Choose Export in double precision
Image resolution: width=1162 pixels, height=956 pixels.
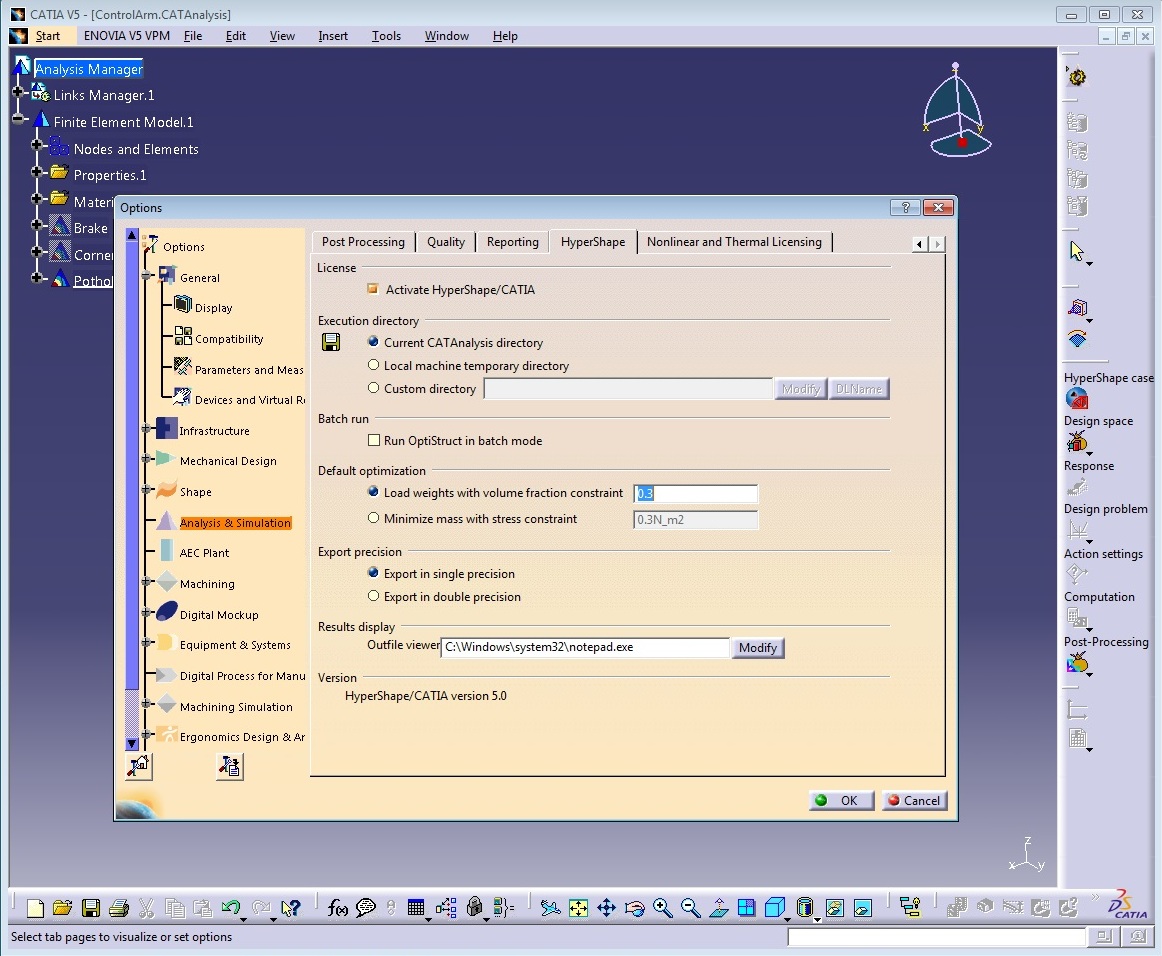tap(374, 596)
